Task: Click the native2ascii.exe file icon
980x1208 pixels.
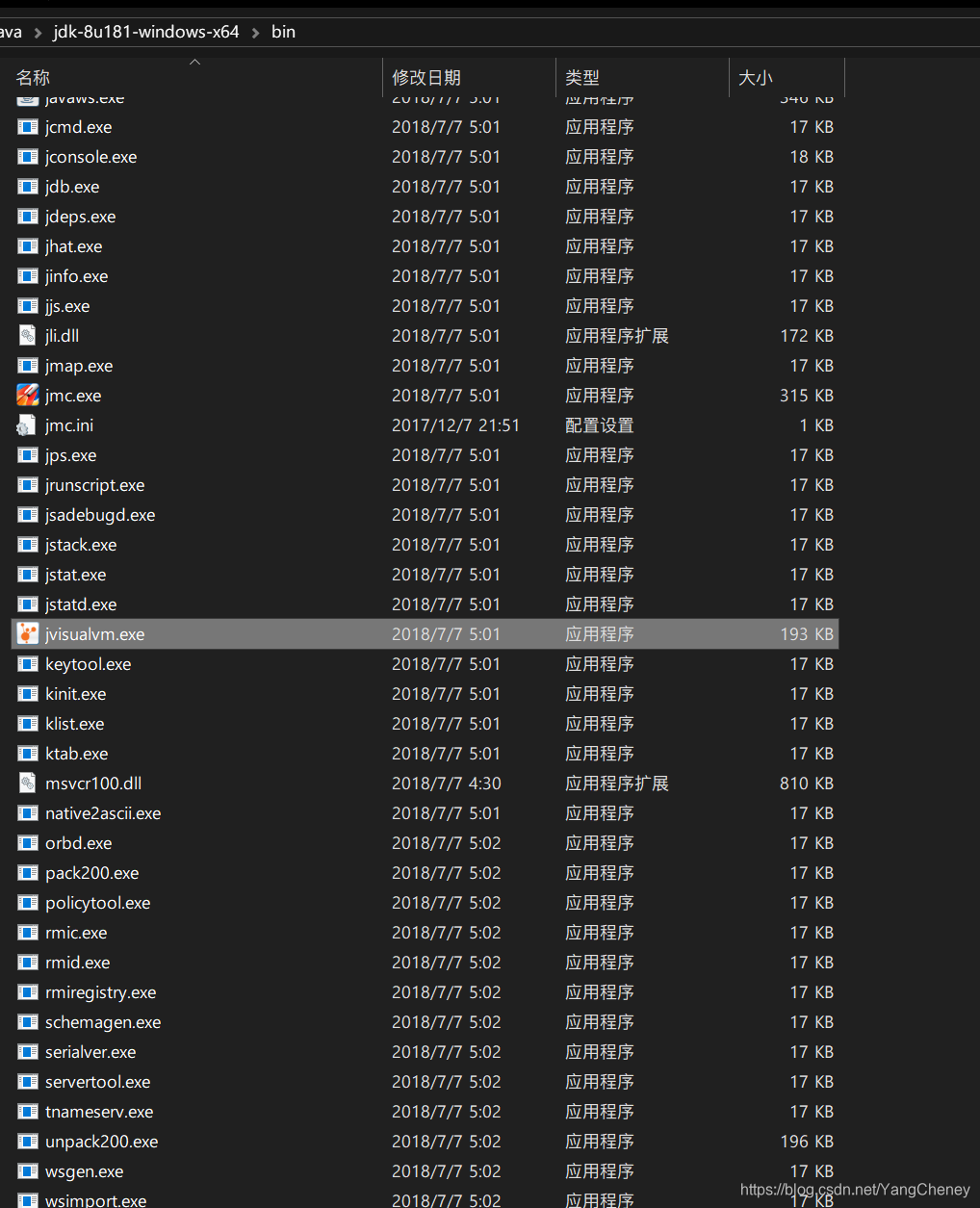Action: (x=28, y=812)
